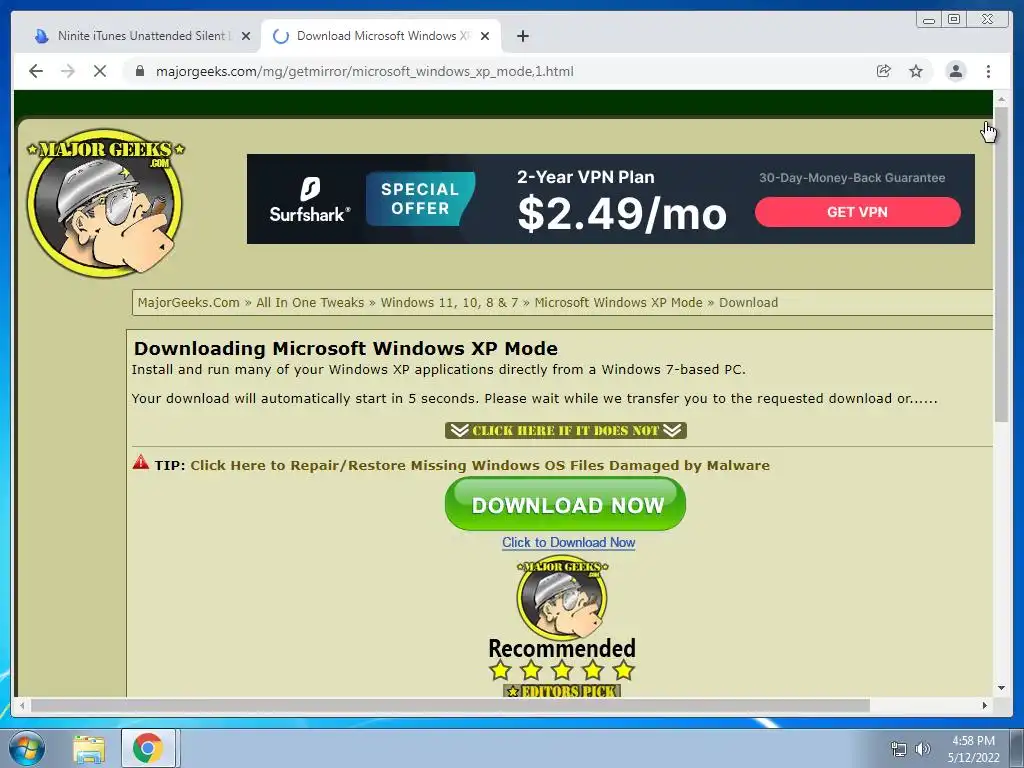Screen dimensions: 1024x768
Task: Close the Ninite iTunes tab
Action: point(246,36)
